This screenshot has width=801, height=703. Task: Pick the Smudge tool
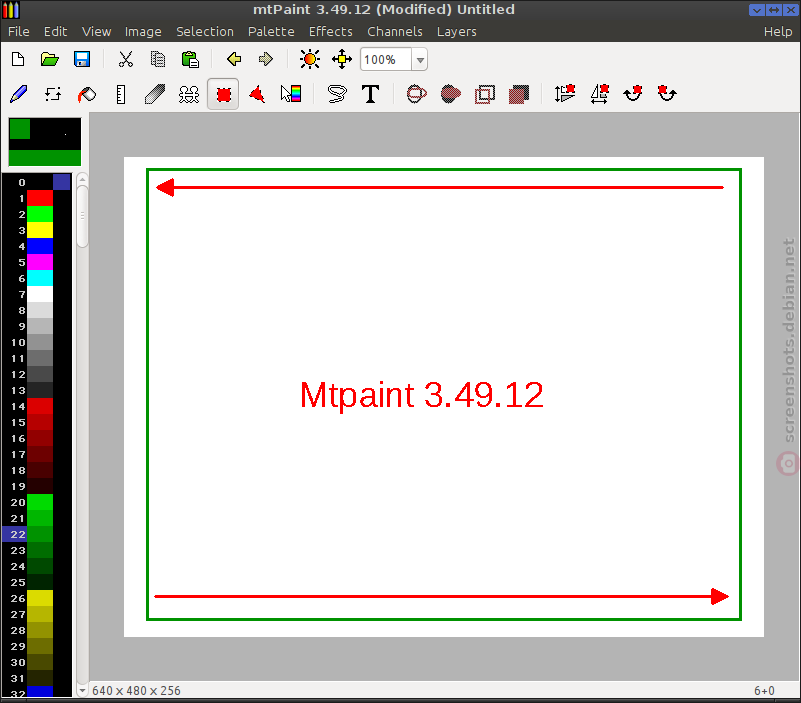tap(155, 95)
